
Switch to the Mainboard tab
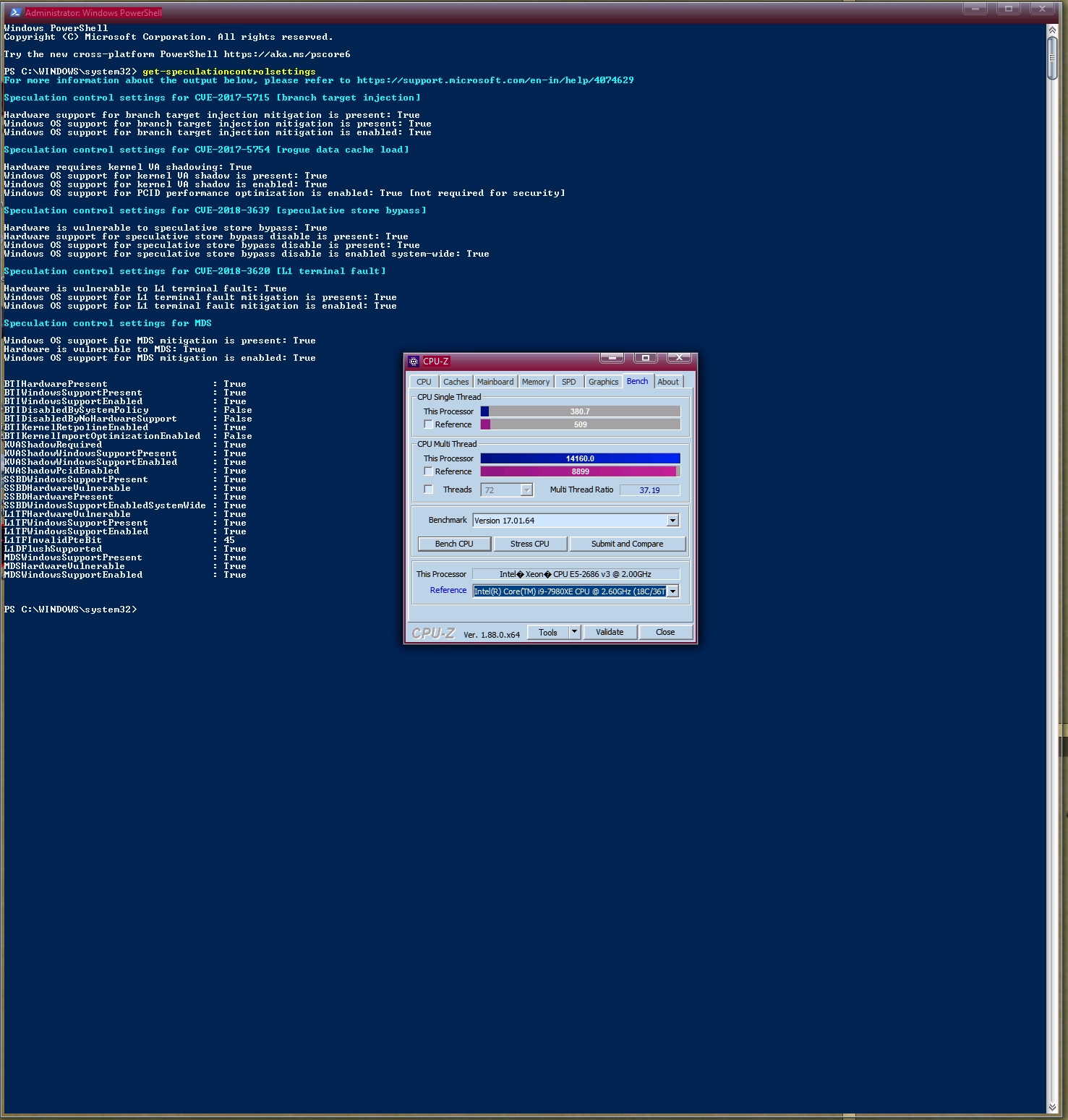[x=495, y=382]
